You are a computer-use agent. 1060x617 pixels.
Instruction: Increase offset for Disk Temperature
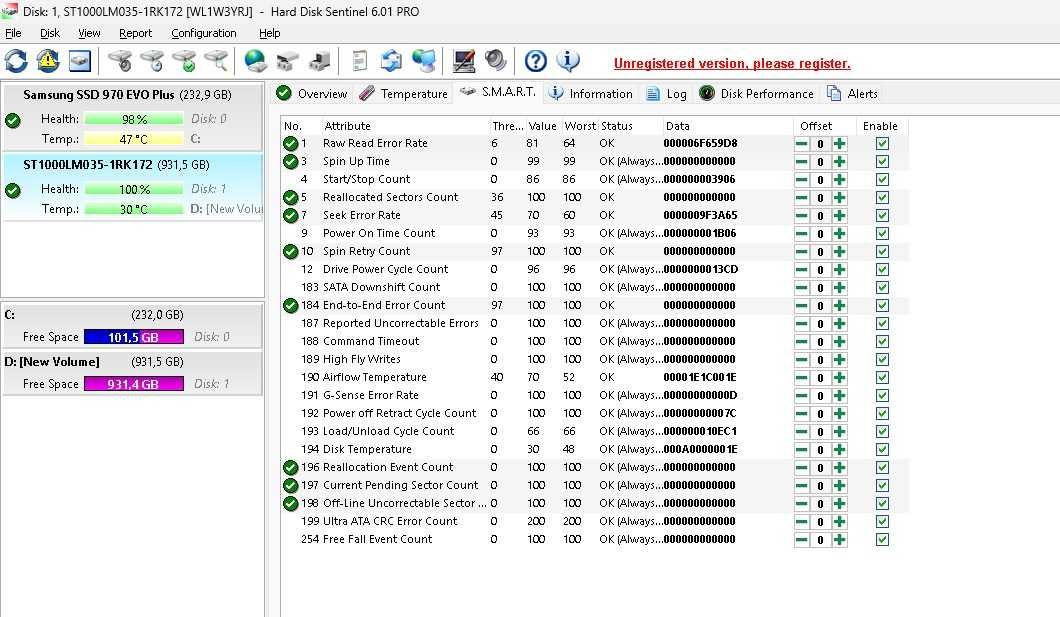(x=840, y=449)
